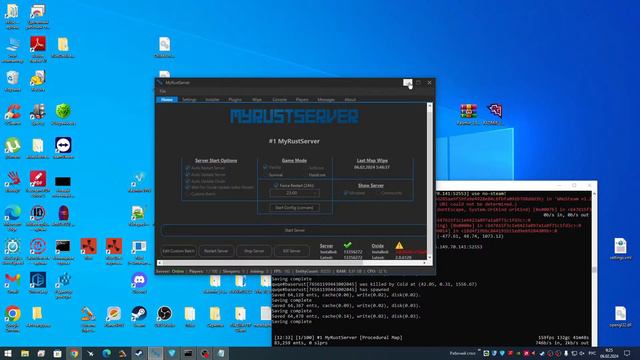Click the vertical scrollbar down arrow in MyRustServer
The width and height of the screenshot is (640, 360).
click(429, 258)
